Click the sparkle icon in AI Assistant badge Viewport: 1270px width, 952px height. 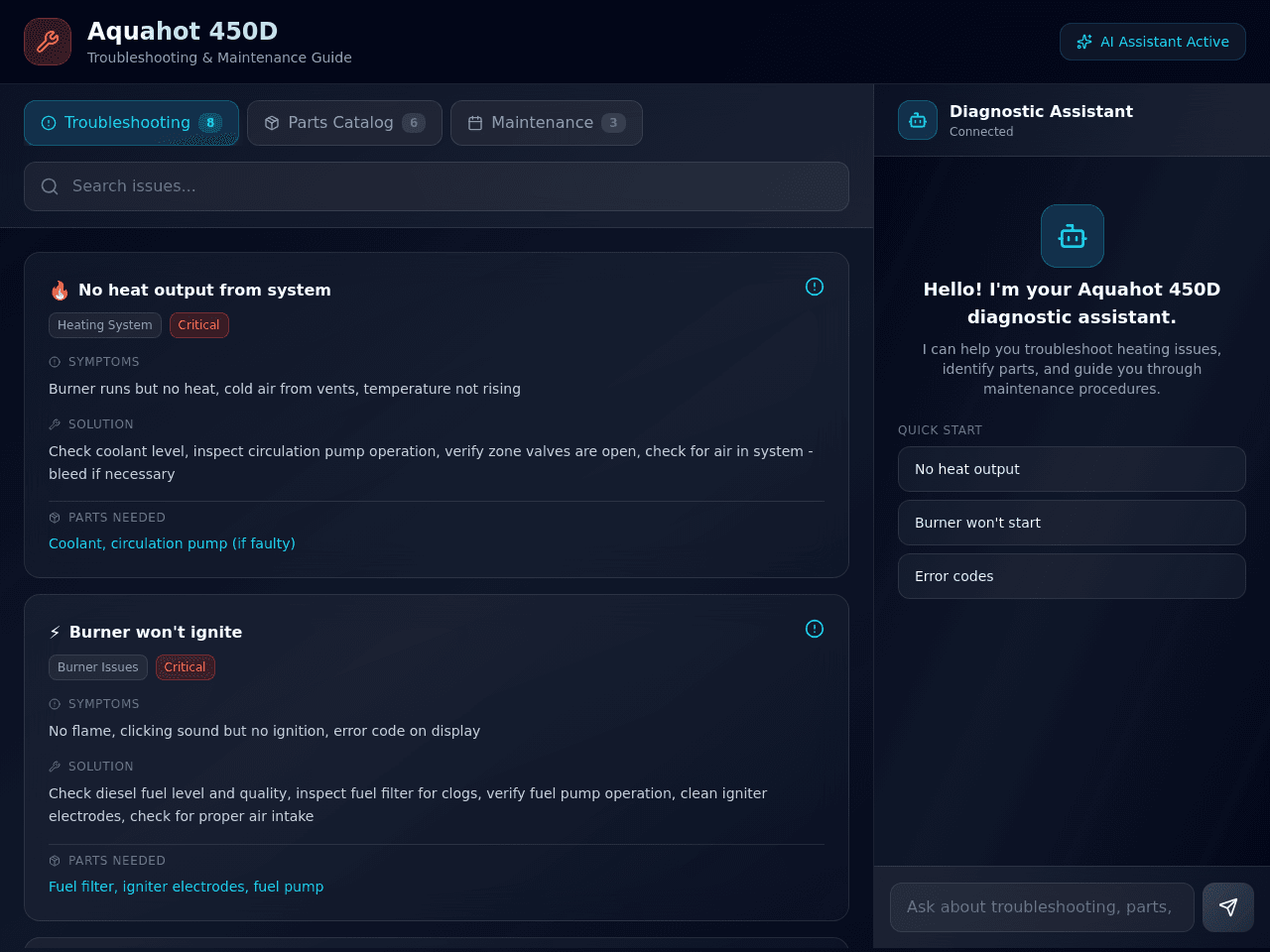pos(1084,42)
